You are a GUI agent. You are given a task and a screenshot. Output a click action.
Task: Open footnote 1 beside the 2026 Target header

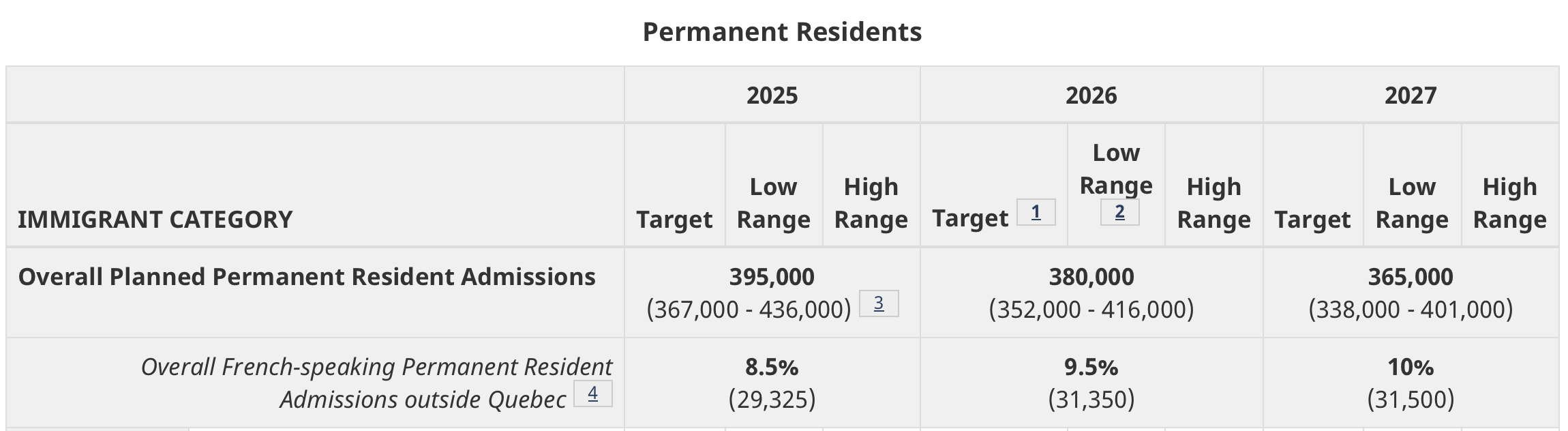[1036, 213]
